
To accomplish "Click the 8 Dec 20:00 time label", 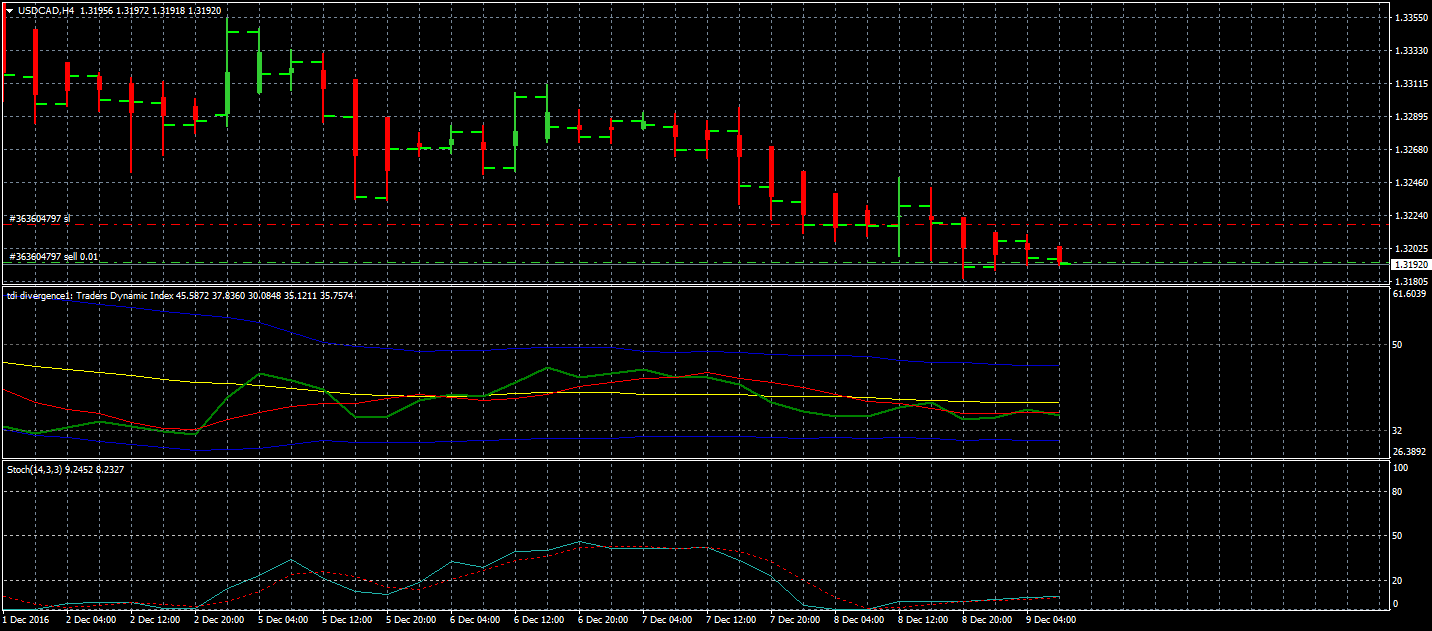I will point(987,620).
